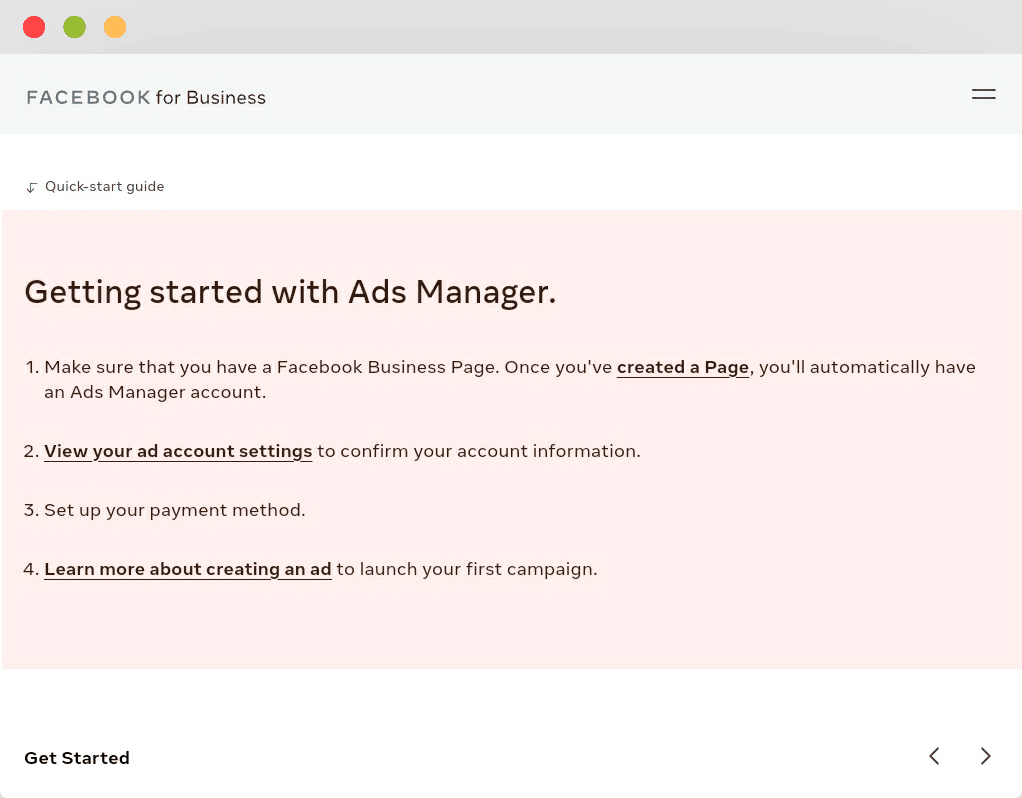The image size is (1022, 798).
Task: Open the 'created a Page' link
Action: click(x=682, y=367)
